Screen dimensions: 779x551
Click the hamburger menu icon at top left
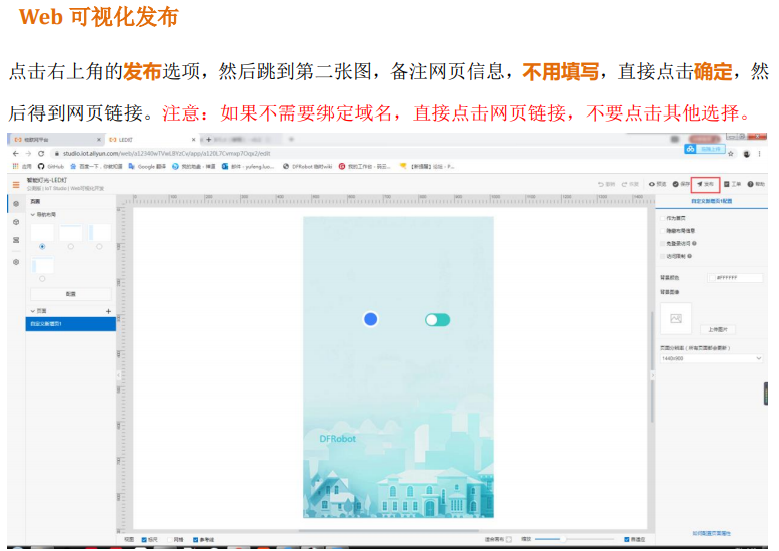(15, 185)
